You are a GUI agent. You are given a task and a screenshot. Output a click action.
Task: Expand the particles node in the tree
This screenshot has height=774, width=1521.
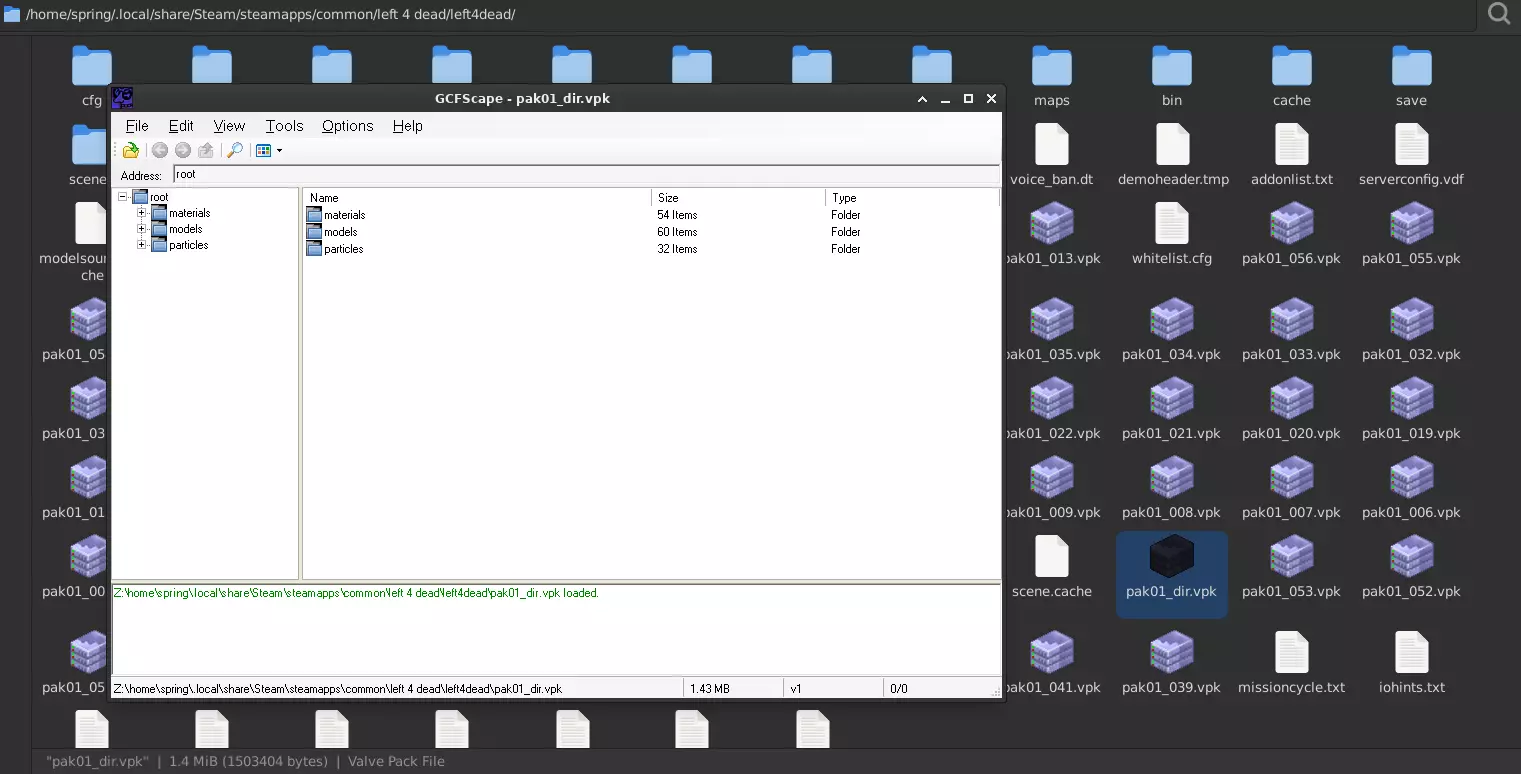click(x=141, y=245)
